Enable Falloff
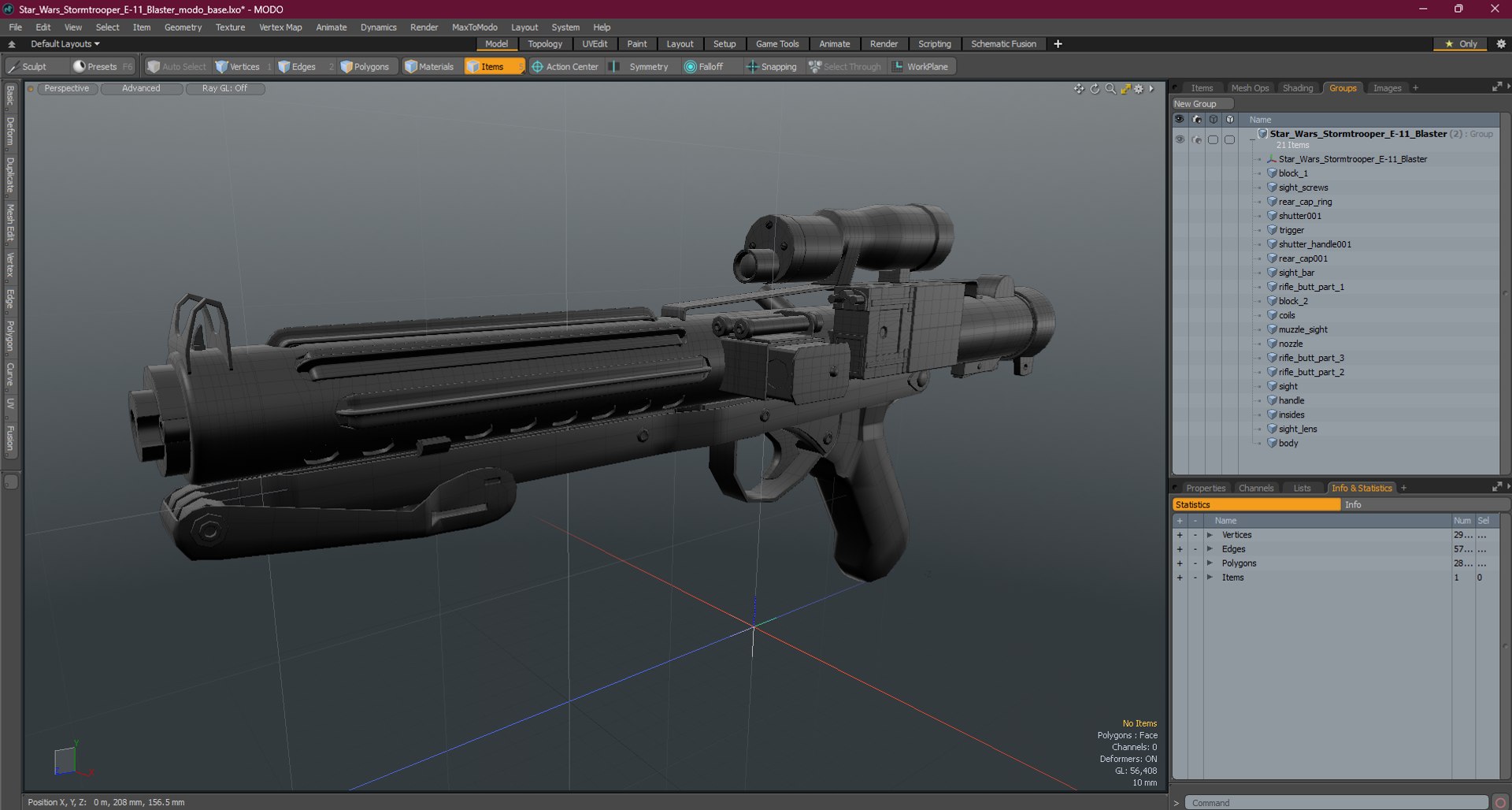Viewport: 1512px width, 810px height. (x=703, y=67)
